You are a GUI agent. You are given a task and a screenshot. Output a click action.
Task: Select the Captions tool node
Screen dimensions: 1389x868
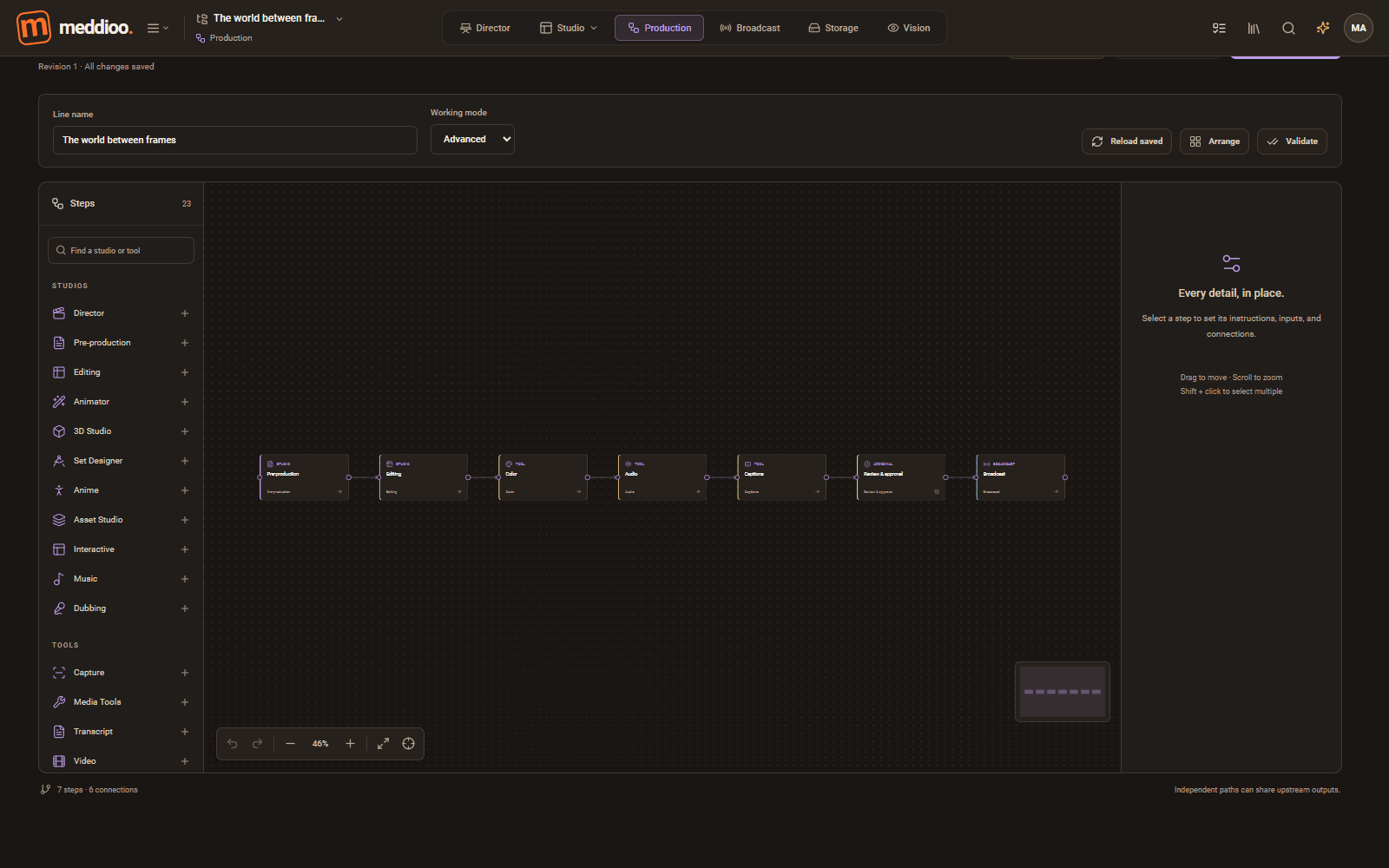[781, 477]
